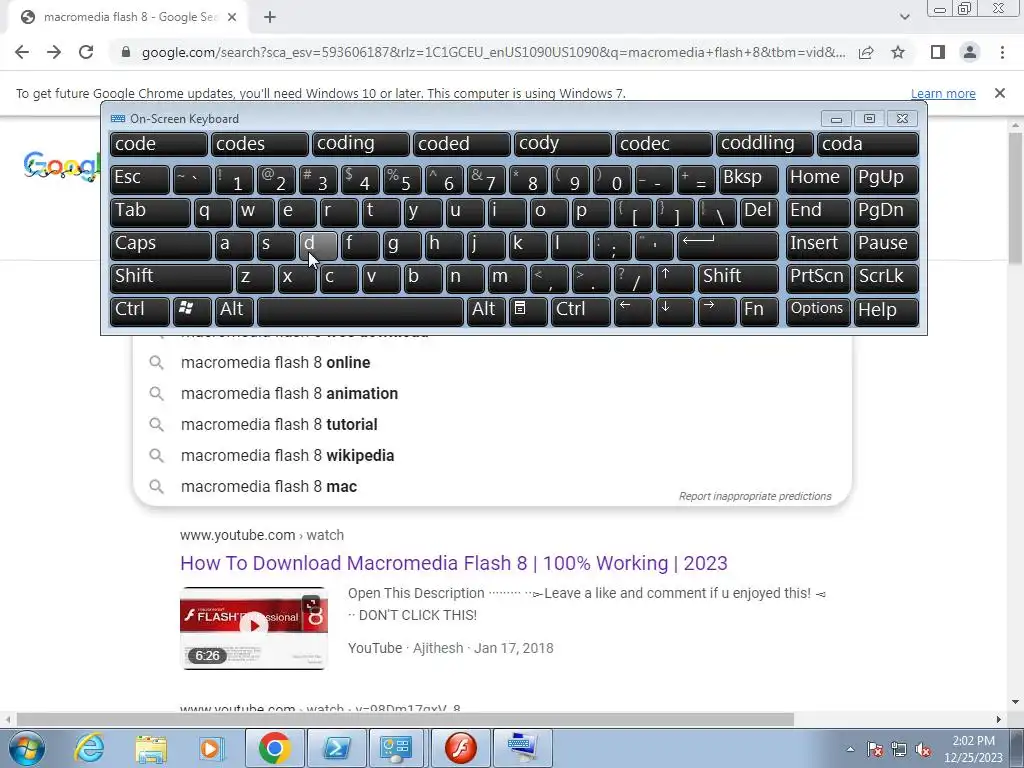This screenshot has width=1024, height=768.
Task: Tap the right arrow key
Action: click(716, 312)
